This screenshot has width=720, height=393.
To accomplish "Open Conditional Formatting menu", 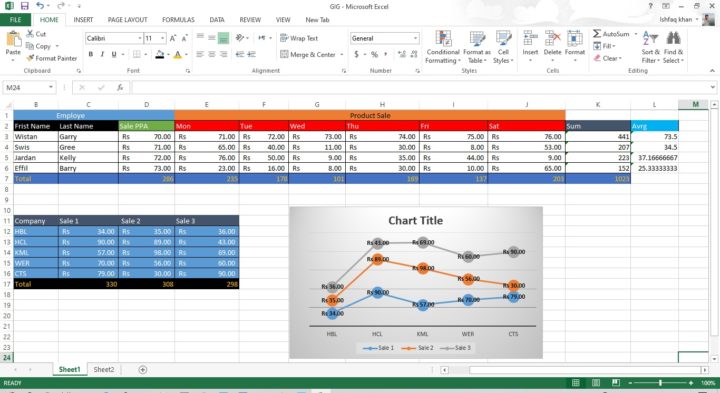I will [x=443, y=47].
